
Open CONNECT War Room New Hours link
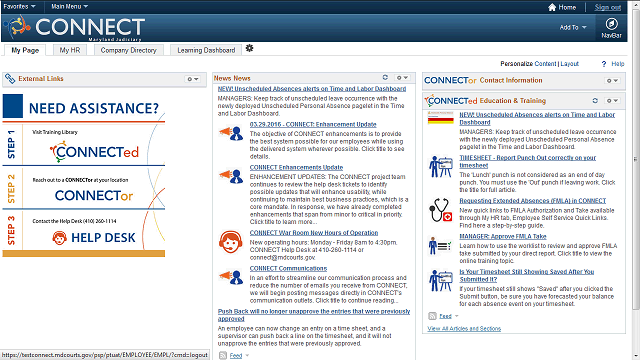click(x=314, y=233)
